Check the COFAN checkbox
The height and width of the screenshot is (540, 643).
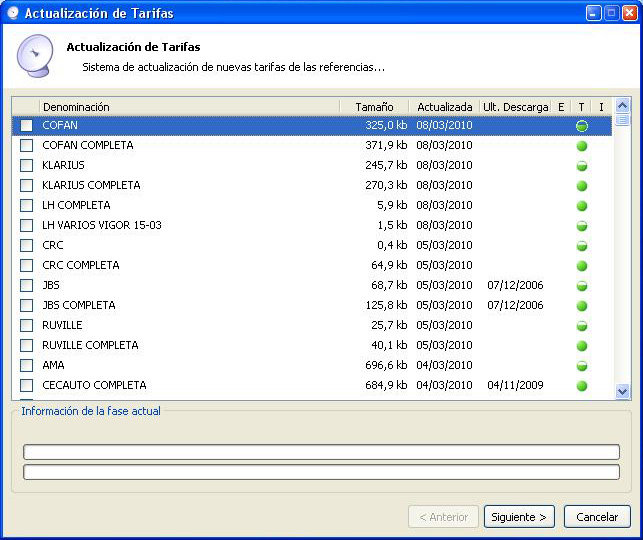(x=27, y=125)
